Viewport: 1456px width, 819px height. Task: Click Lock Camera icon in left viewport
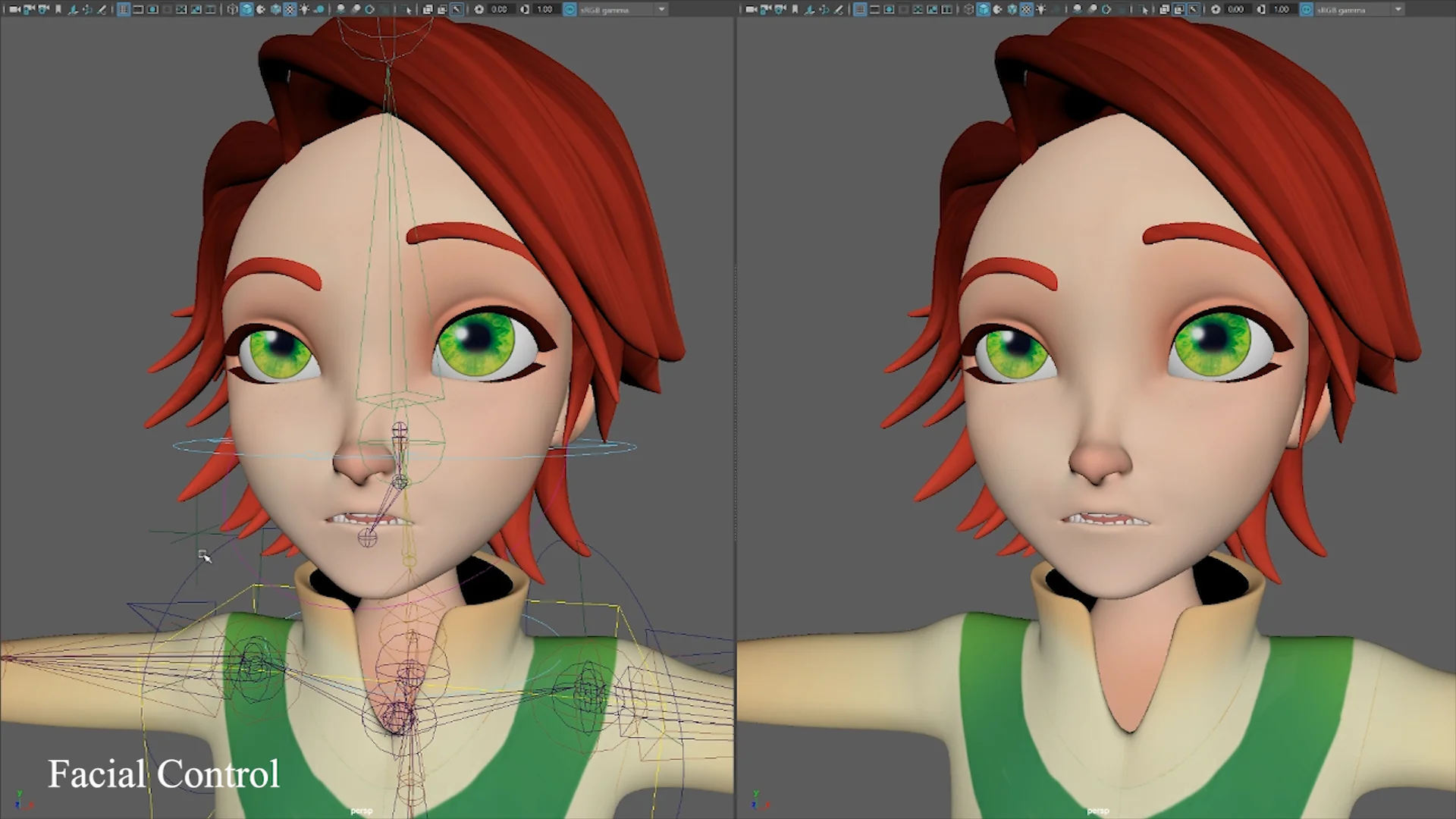coord(29,9)
